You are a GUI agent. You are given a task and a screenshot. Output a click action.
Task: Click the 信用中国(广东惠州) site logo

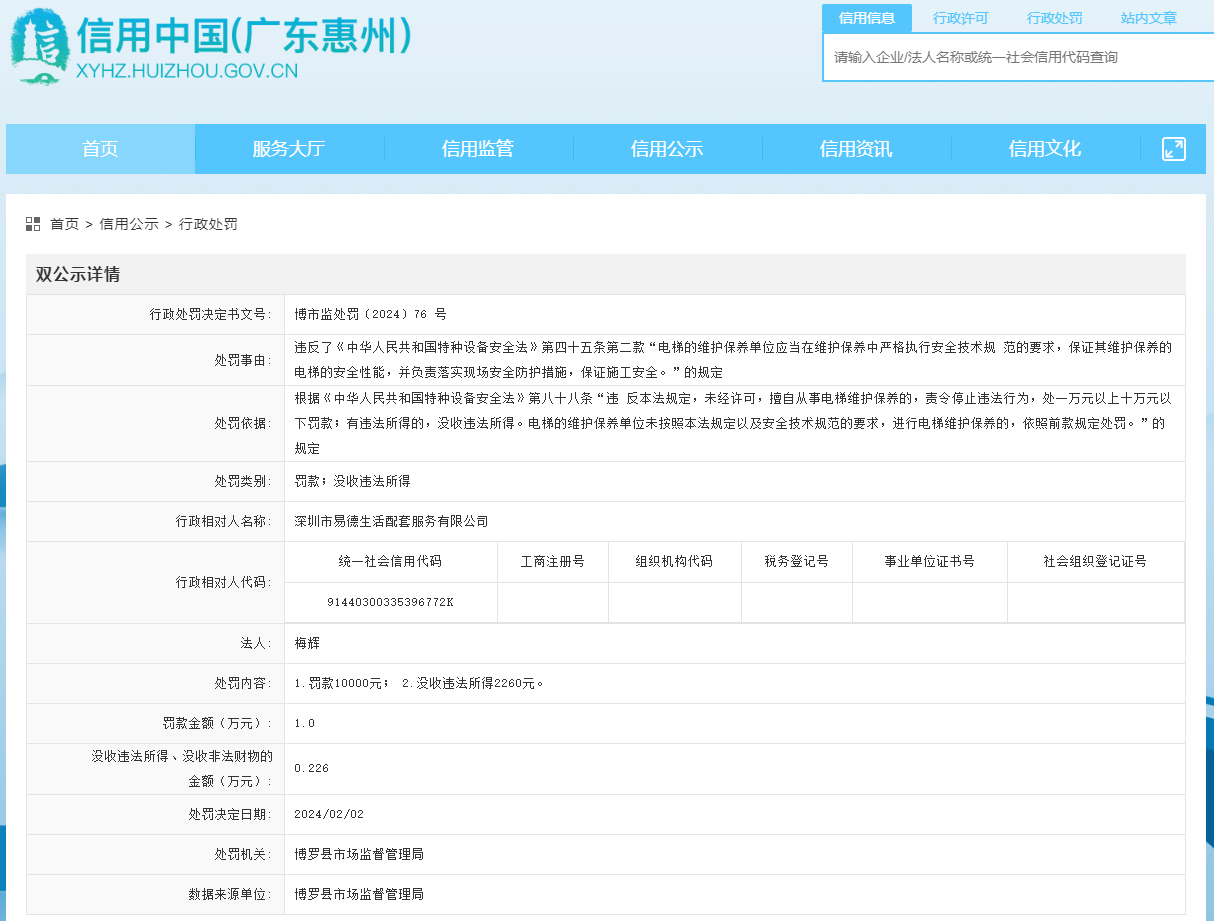[x=210, y=46]
